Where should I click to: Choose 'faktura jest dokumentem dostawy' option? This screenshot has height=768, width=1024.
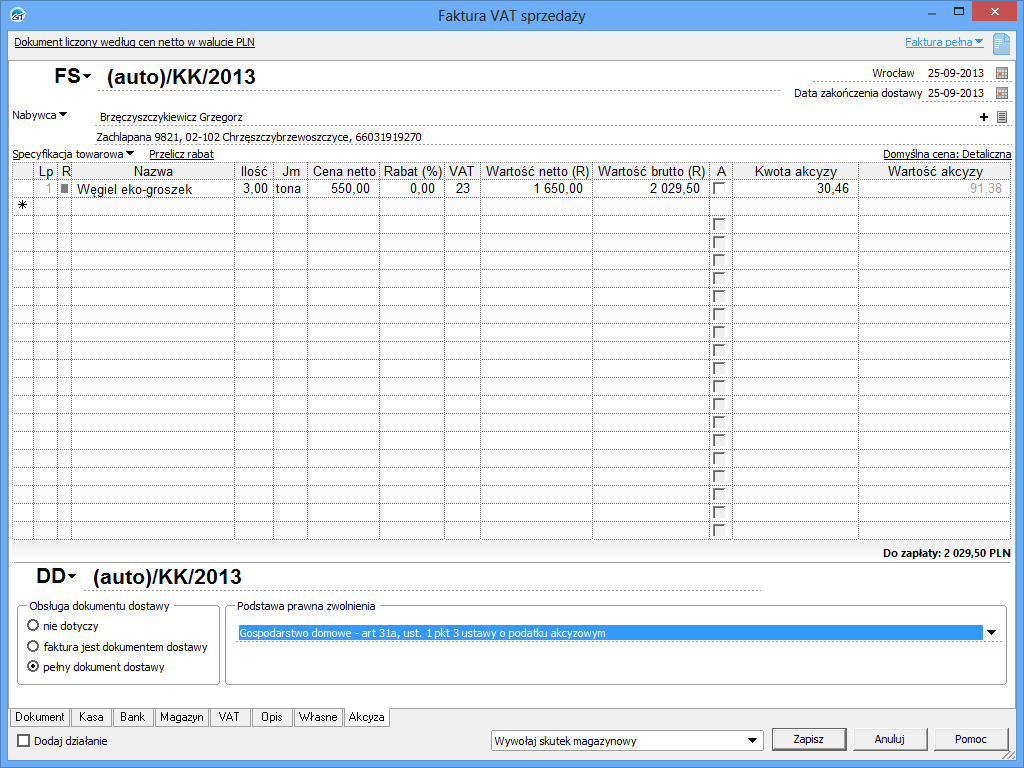(34, 647)
